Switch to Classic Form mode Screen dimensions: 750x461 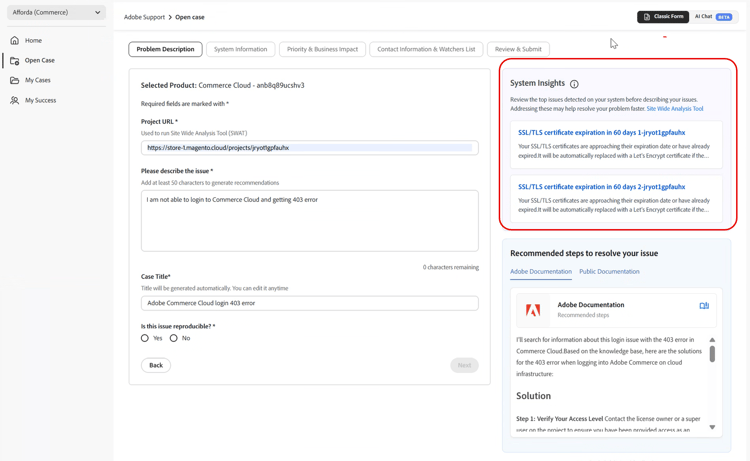663,17
